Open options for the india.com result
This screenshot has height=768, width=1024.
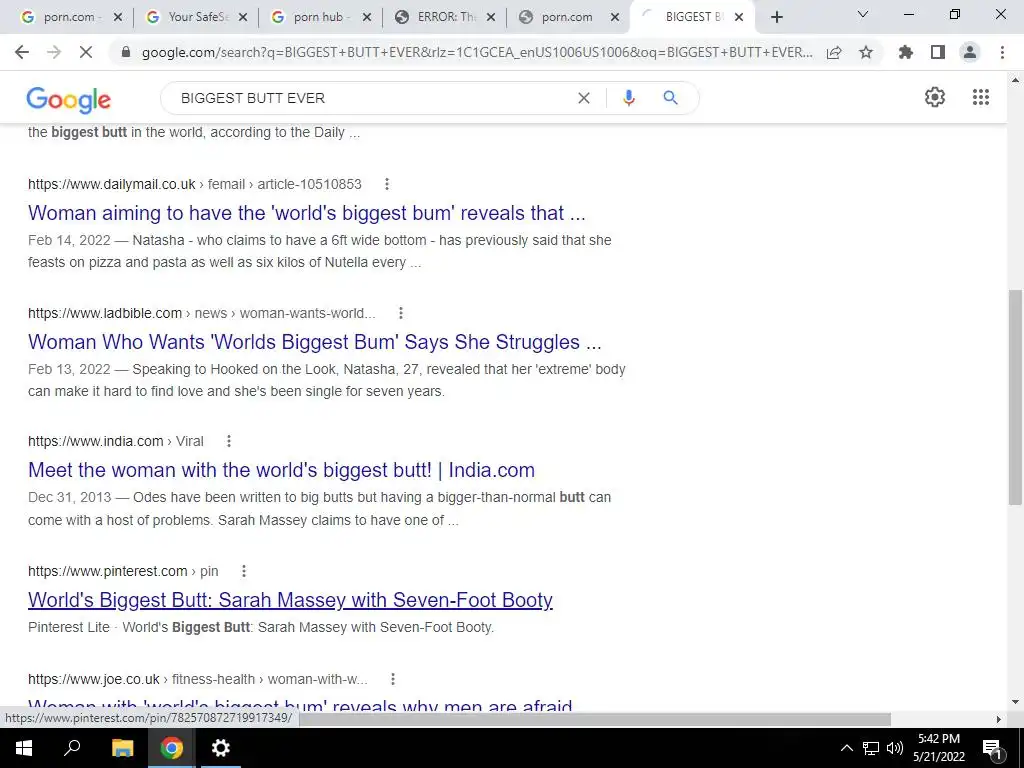229,441
